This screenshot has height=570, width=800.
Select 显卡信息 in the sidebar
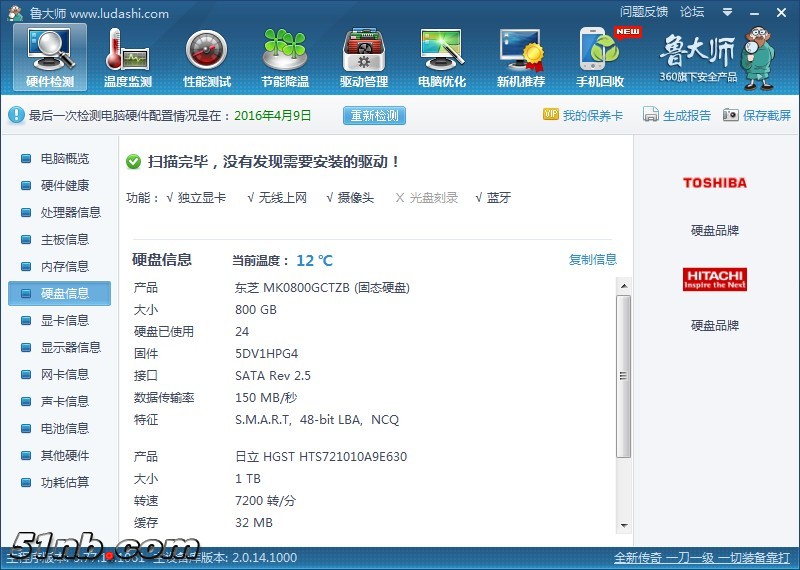tap(64, 320)
